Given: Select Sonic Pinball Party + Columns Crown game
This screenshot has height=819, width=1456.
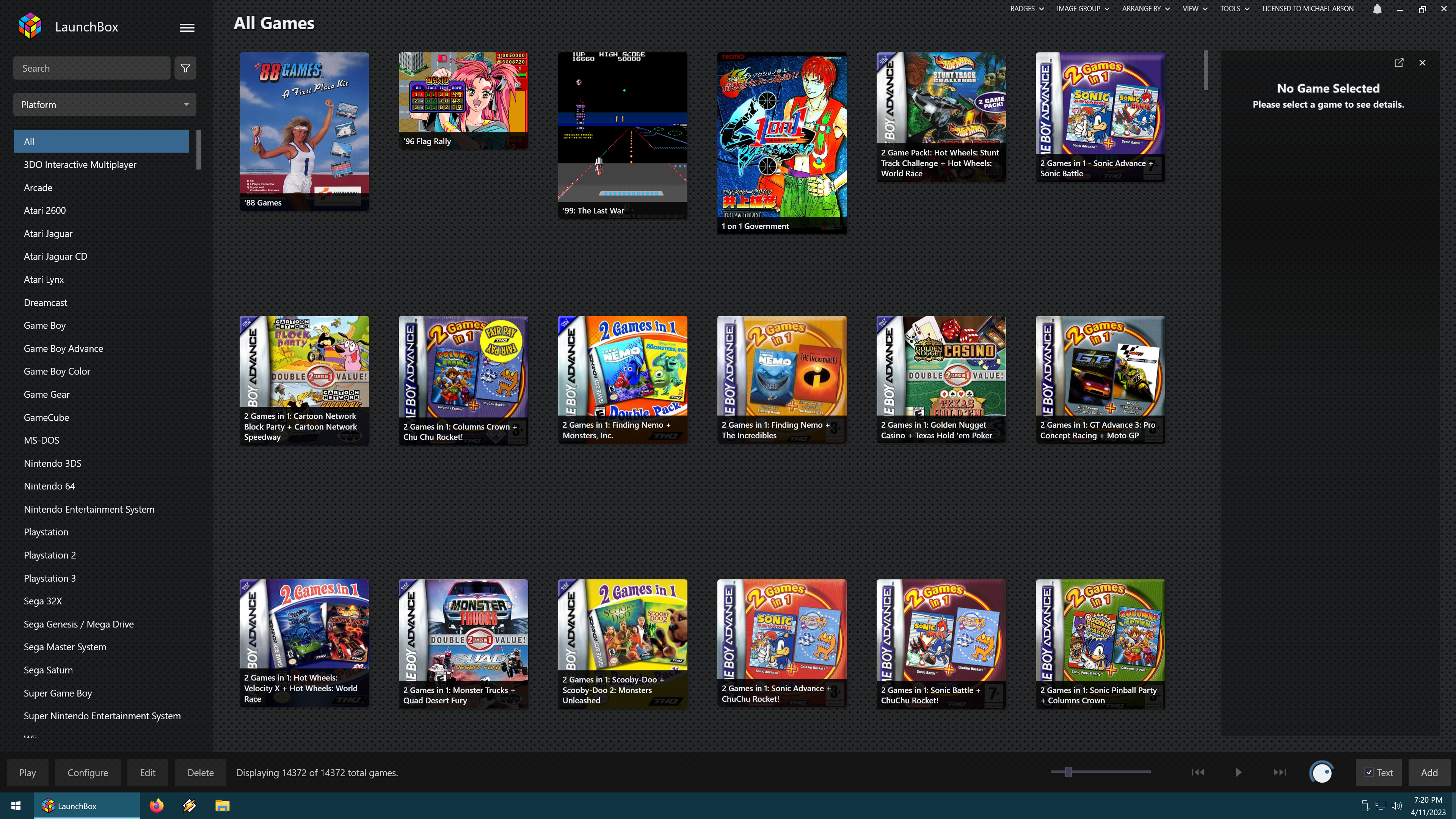Looking at the screenshot, I should (1100, 644).
